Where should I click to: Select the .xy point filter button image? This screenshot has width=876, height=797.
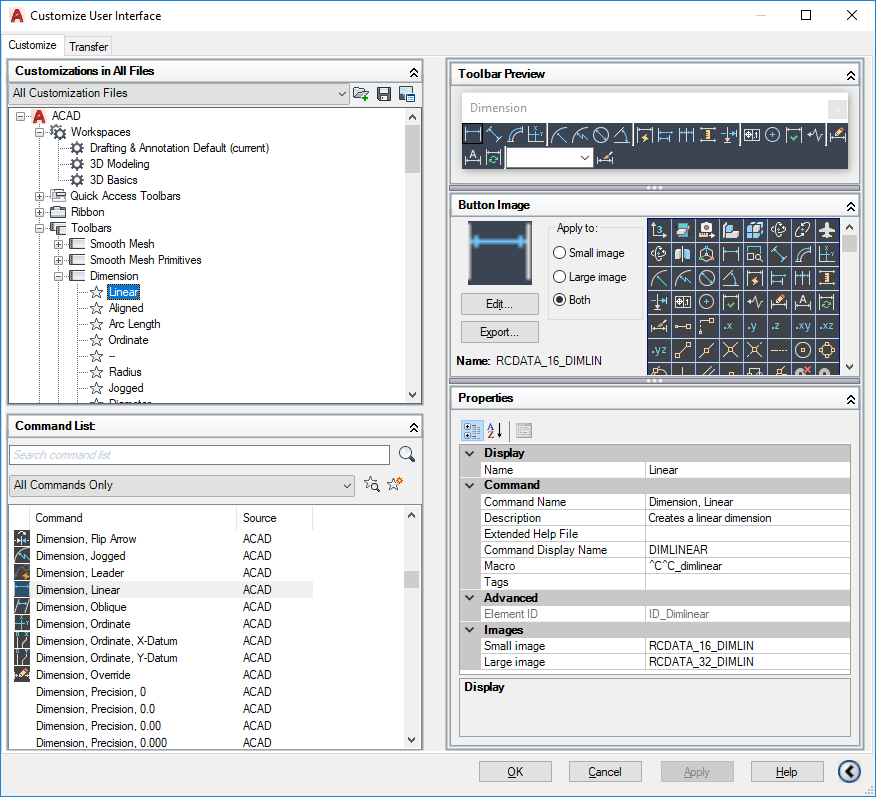point(803,326)
